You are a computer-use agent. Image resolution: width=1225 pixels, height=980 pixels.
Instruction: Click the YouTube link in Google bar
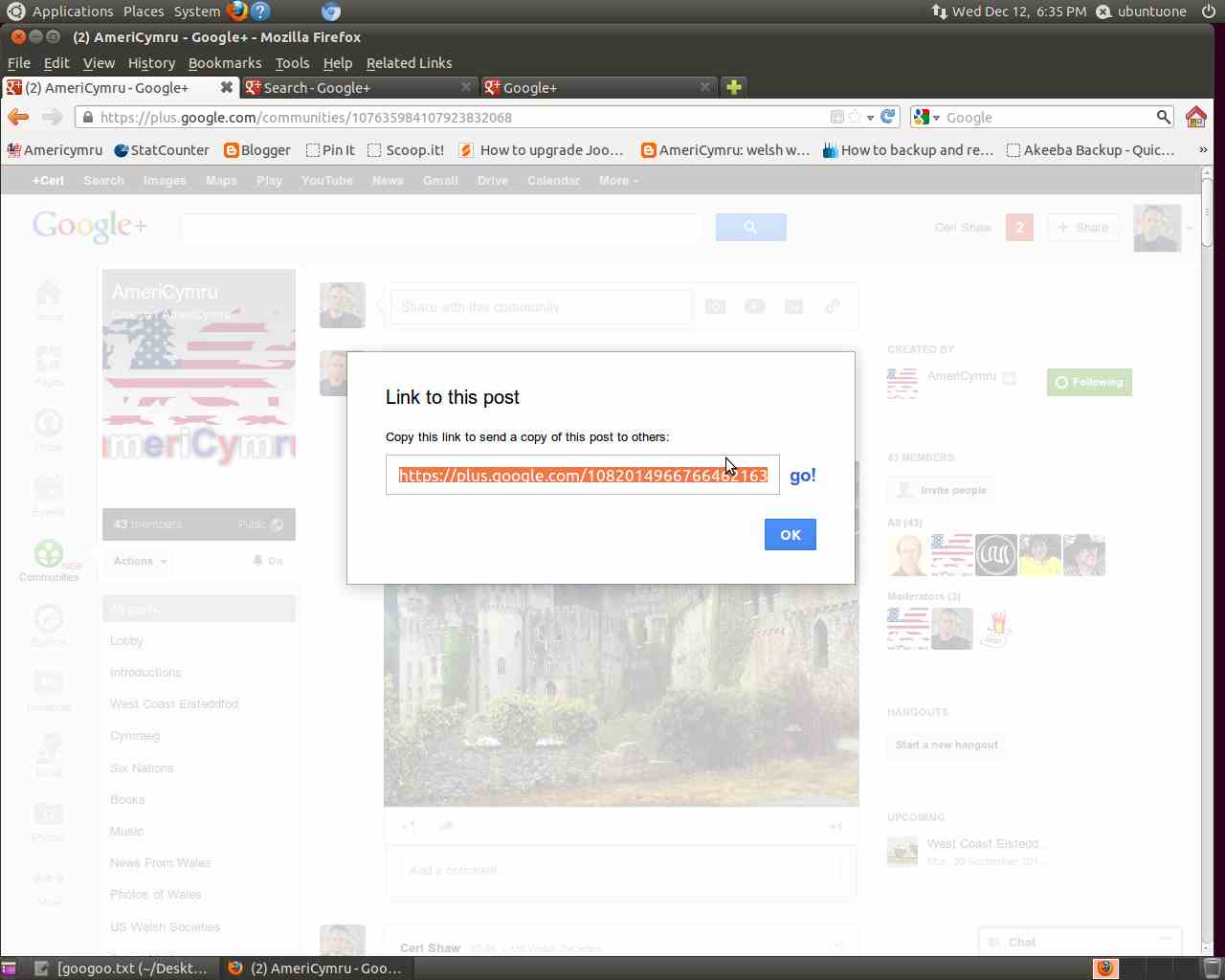click(x=327, y=180)
